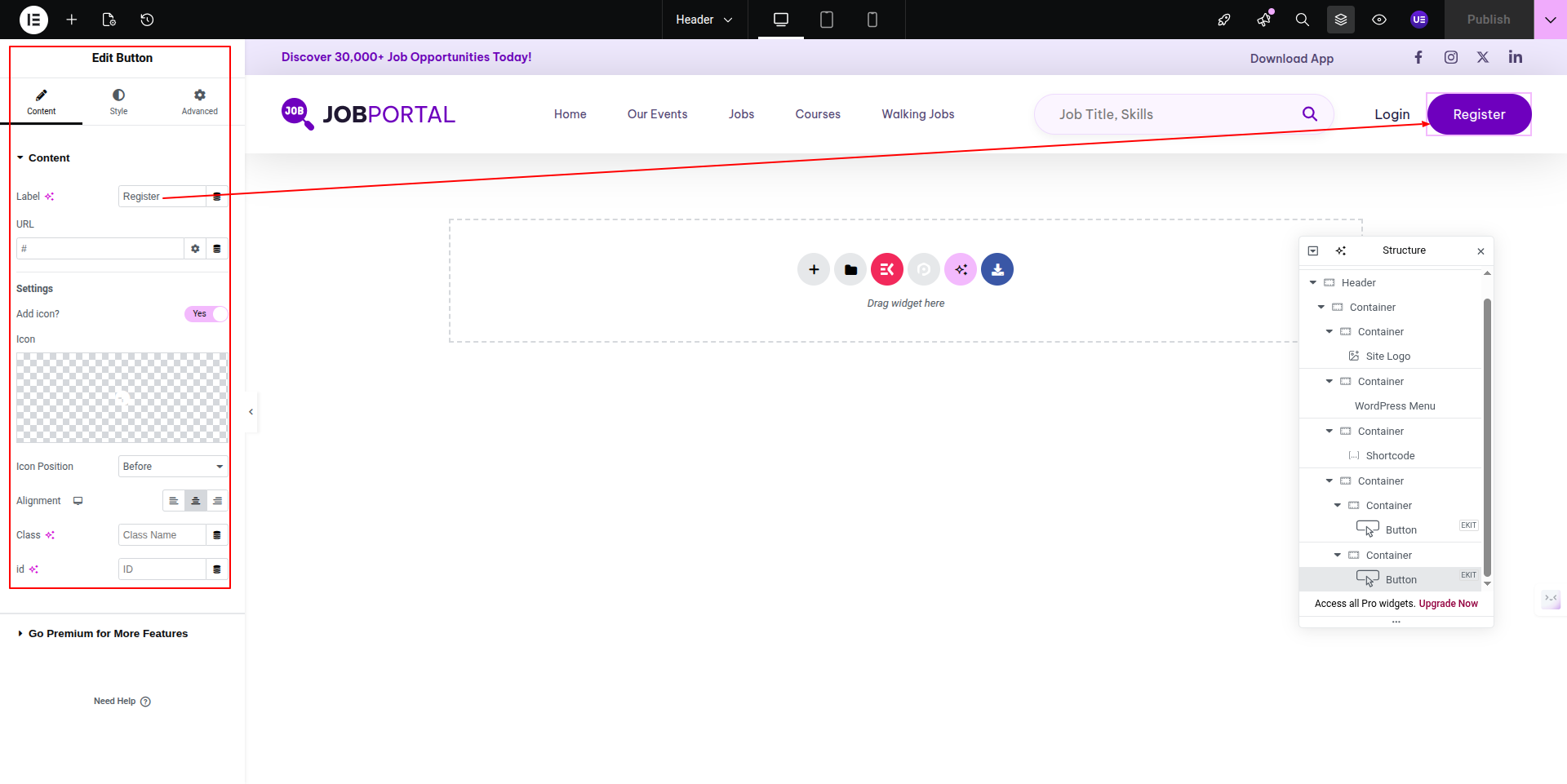Screen dimensions: 1567x784
Task: Switch to mobile portrait device view
Action: (x=872, y=20)
